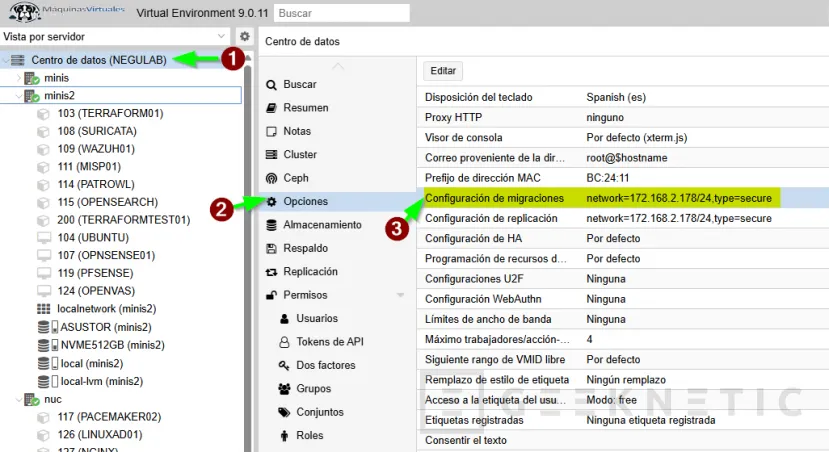Image resolution: width=829 pixels, height=452 pixels.
Task: Click the Almacenamiento database icon
Action: pos(271,225)
